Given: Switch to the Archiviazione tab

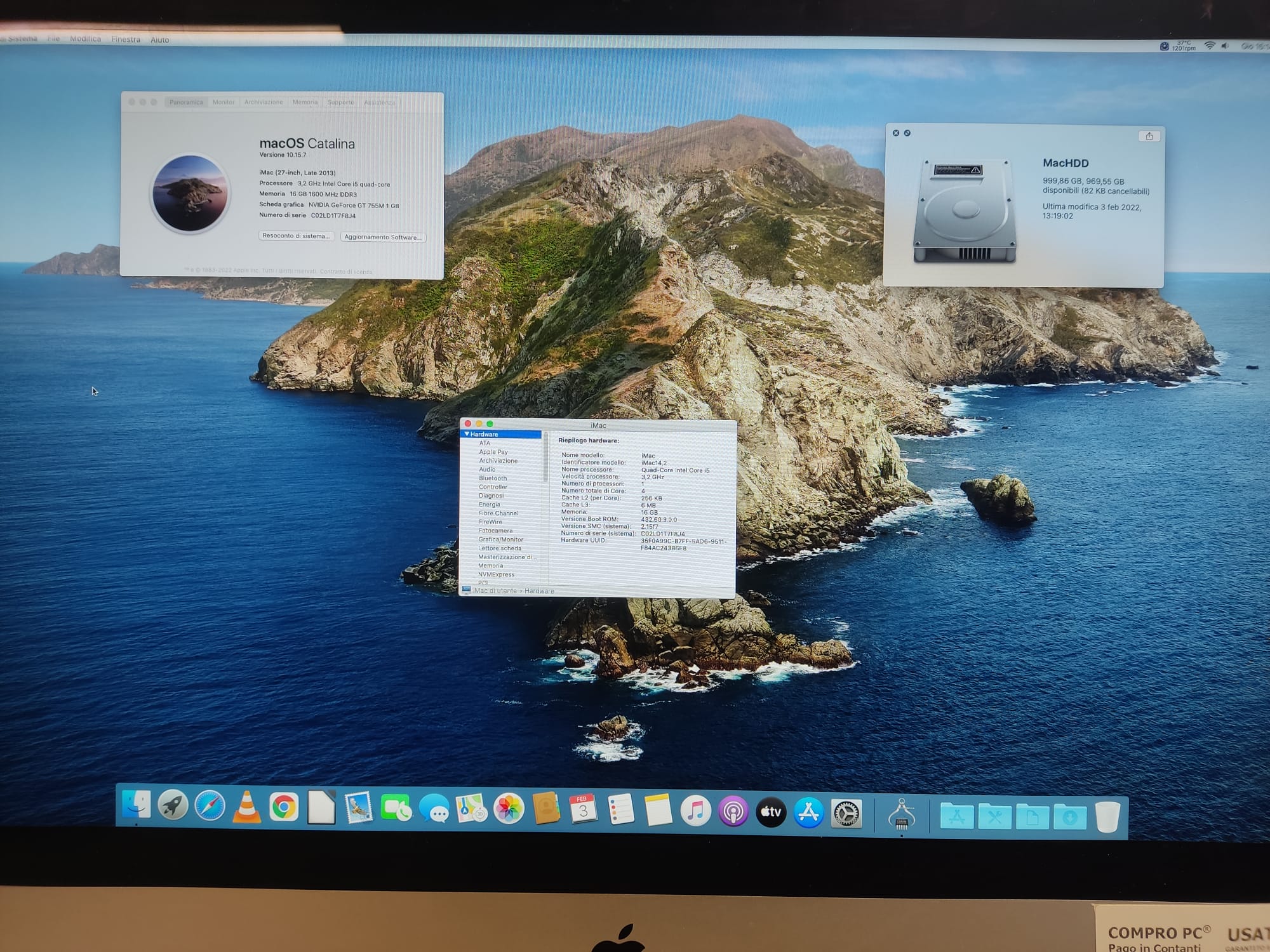Looking at the screenshot, I should point(264,102).
